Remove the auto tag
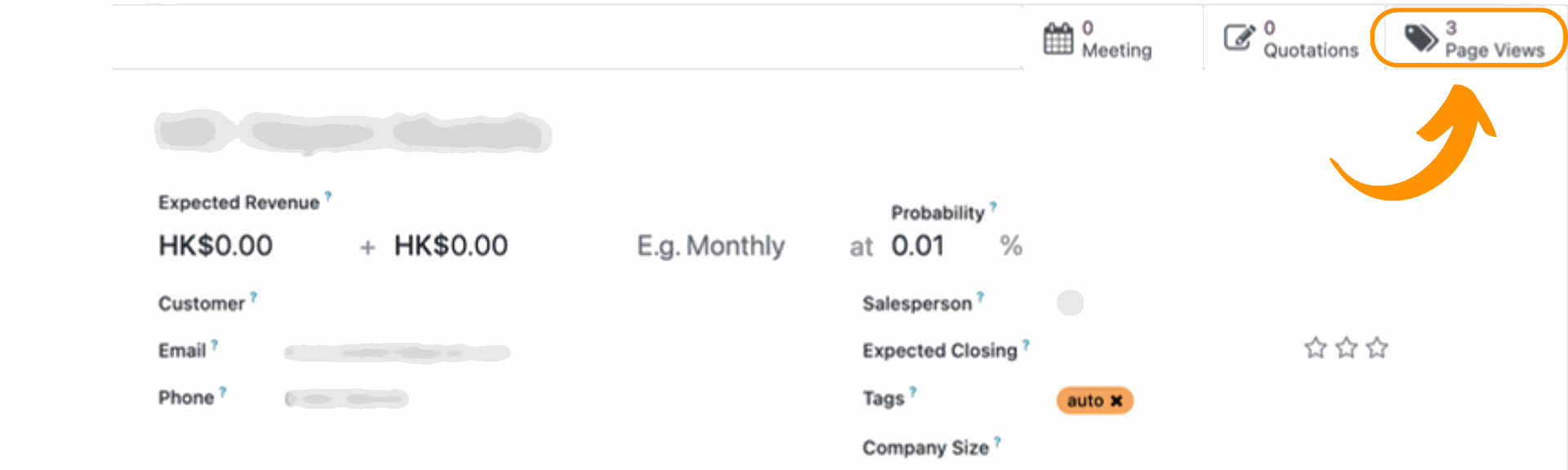This screenshot has height=470, width=1568. click(1116, 400)
